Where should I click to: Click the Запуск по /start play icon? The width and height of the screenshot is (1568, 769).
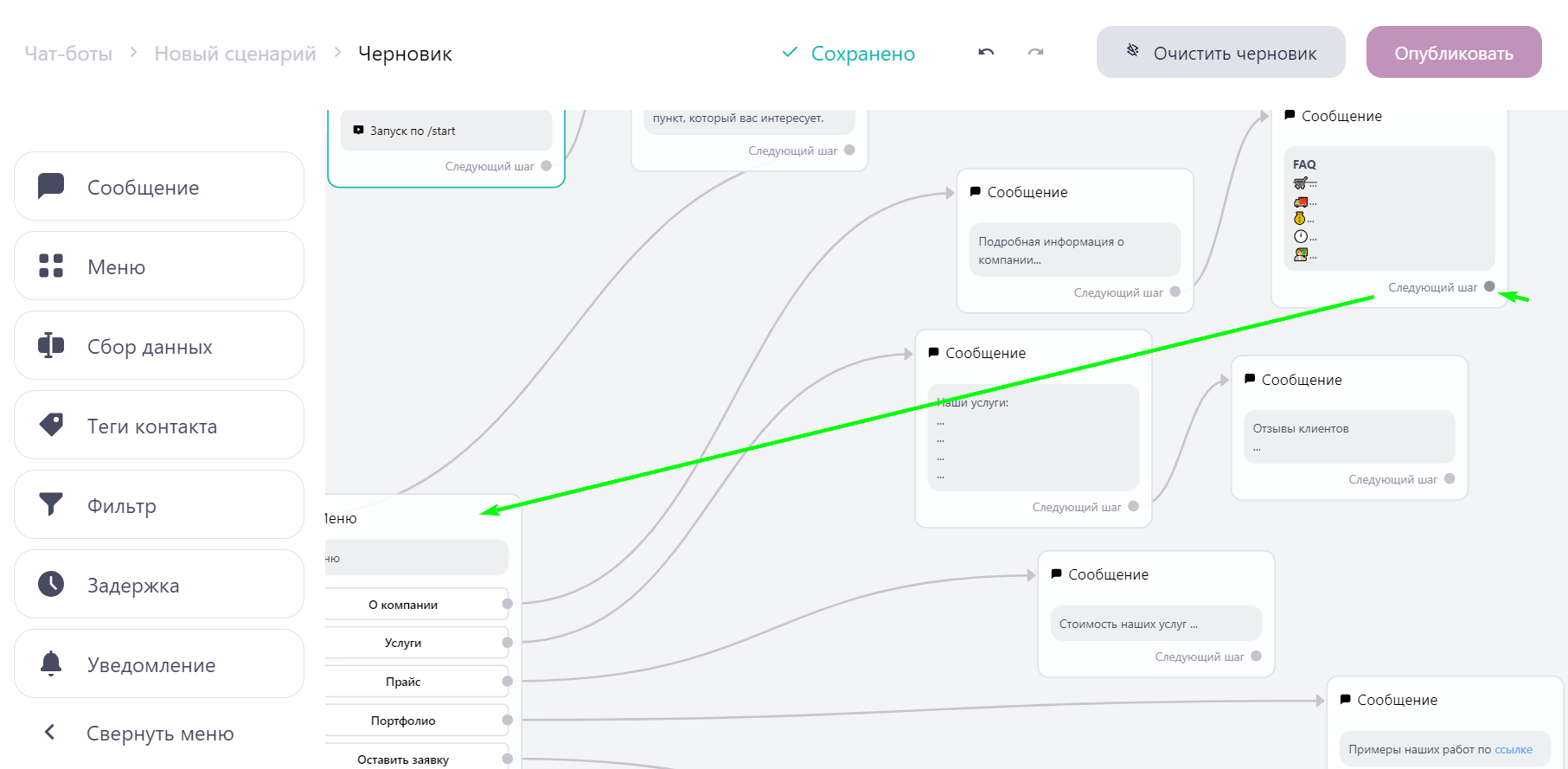point(358,131)
